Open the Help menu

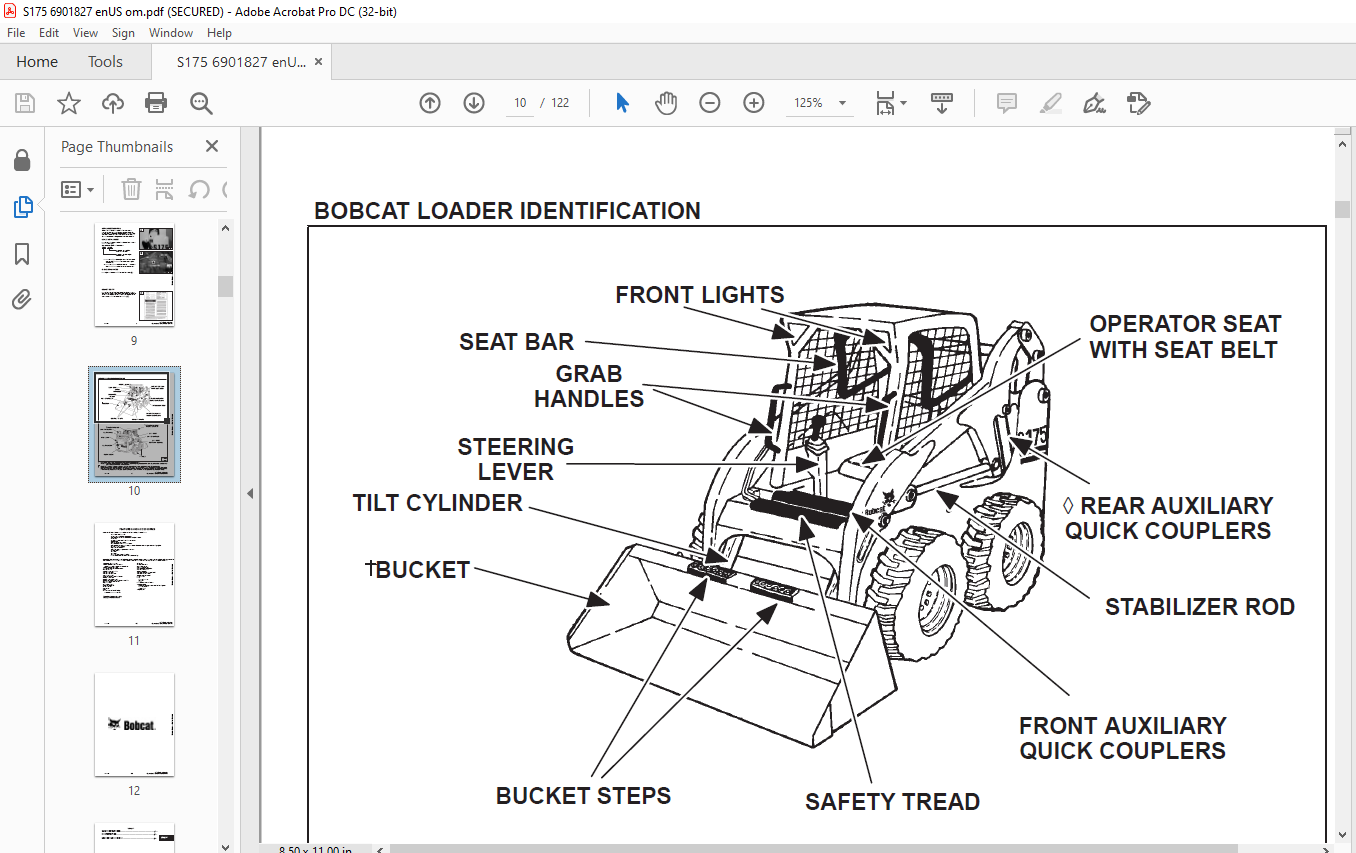[219, 33]
